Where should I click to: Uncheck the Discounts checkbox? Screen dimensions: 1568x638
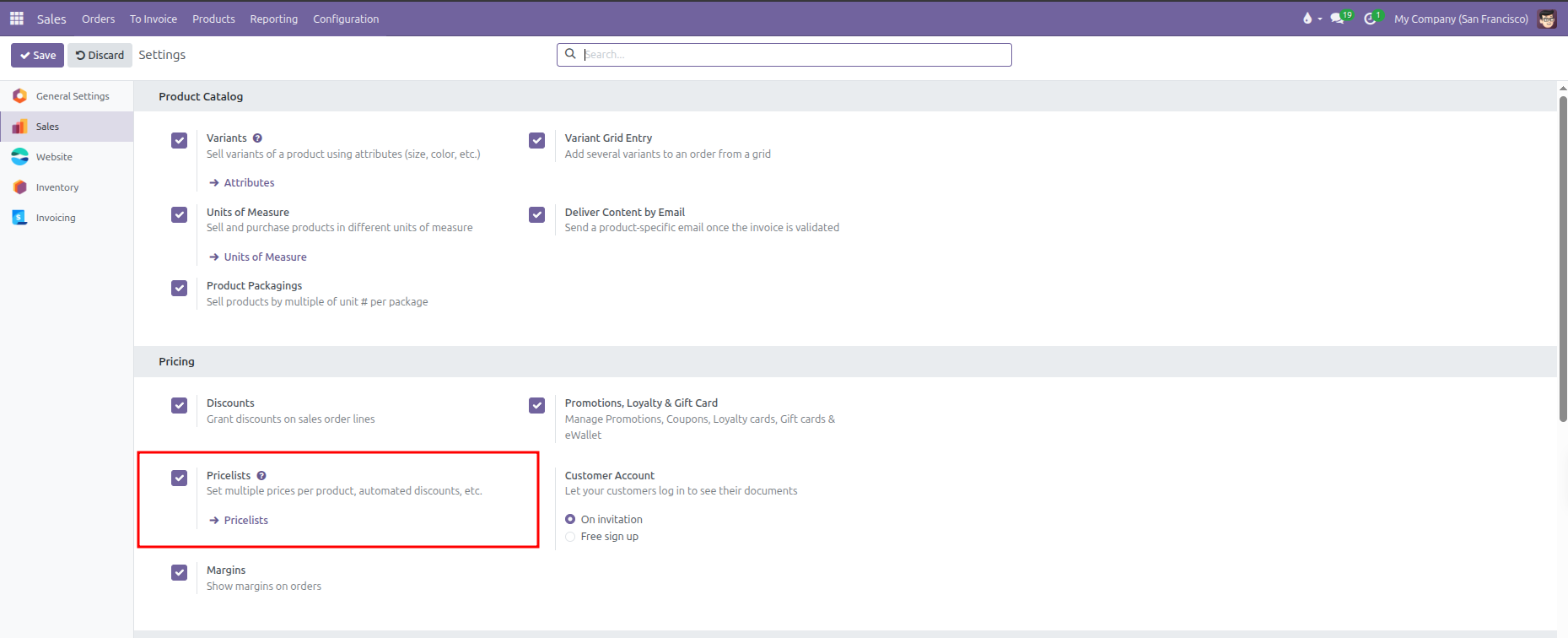pyautogui.click(x=180, y=405)
